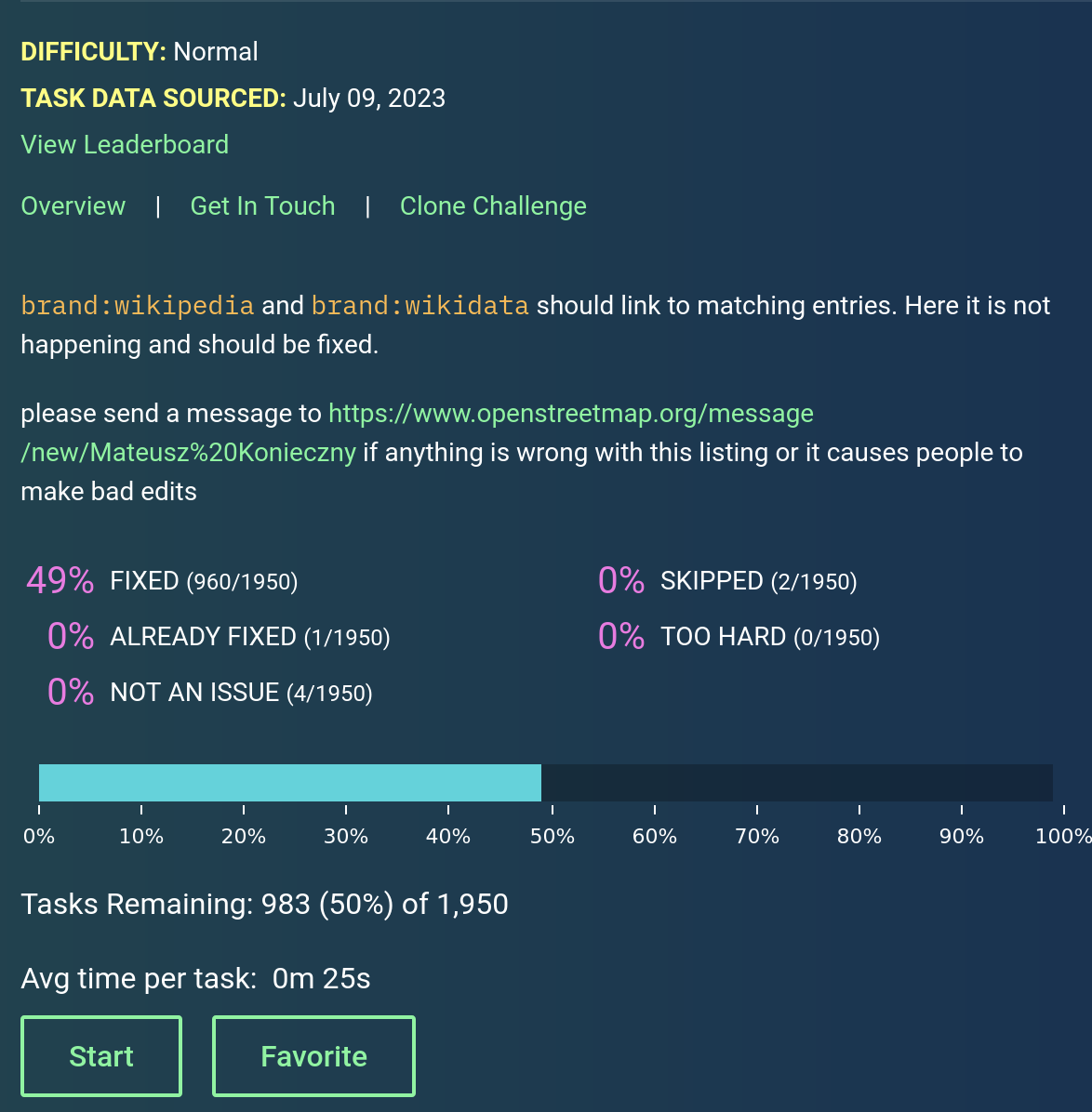Click the TOO HARD statistic
Image resolution: width=1092 pixels, height=1112 pixels.
point(739,636)
